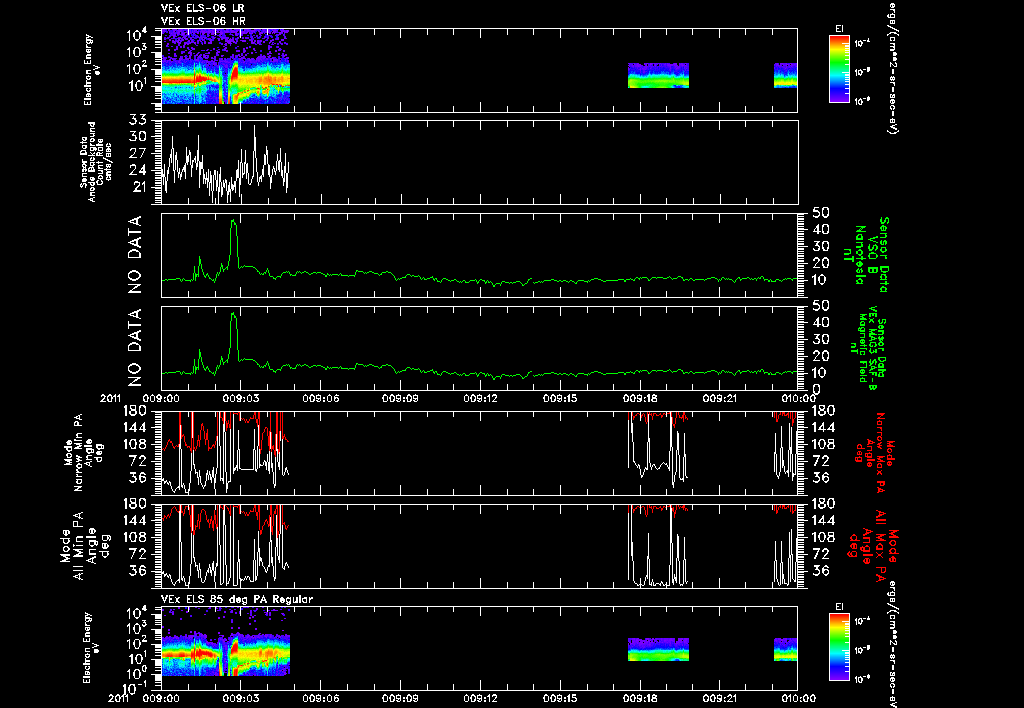Click the Electron Energy axis label of top spectrogram
The image size is (1024, 708).
point(89,69)
